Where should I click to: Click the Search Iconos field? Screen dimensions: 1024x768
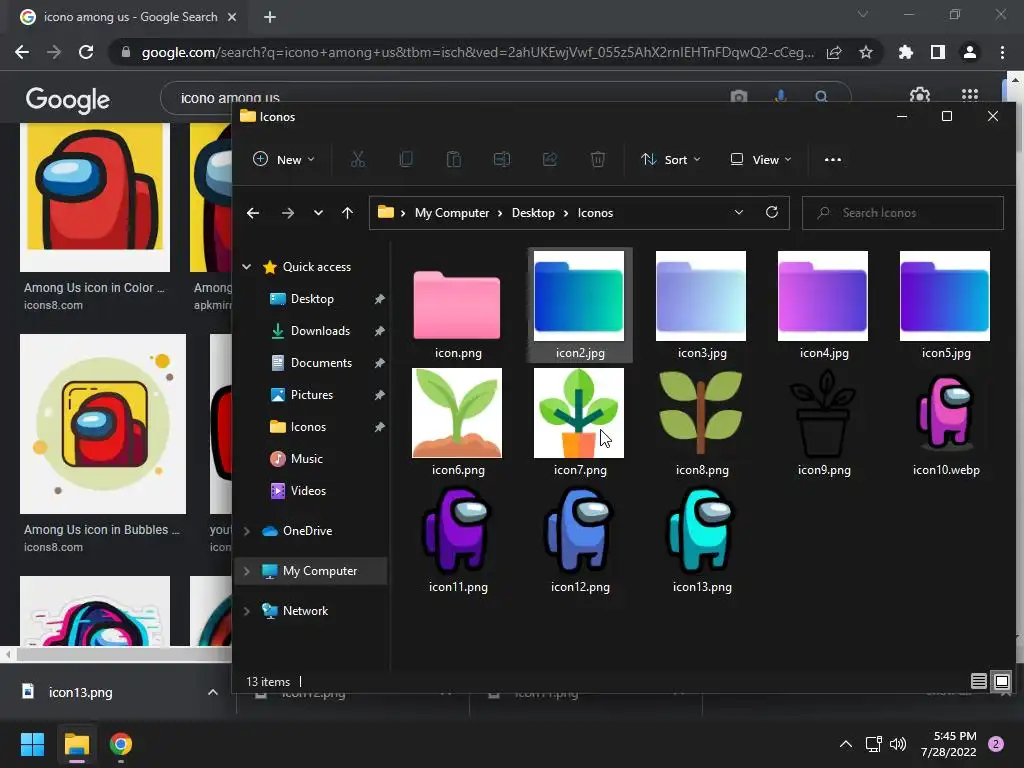tap(903, 213)
